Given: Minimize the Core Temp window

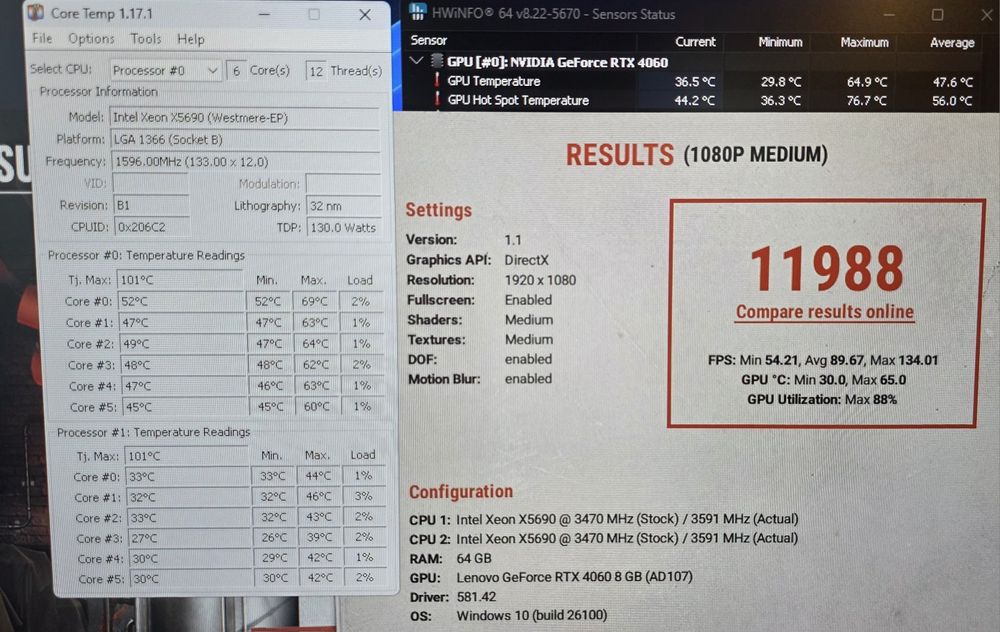Looking at the screenshot, I should (264, 14).
